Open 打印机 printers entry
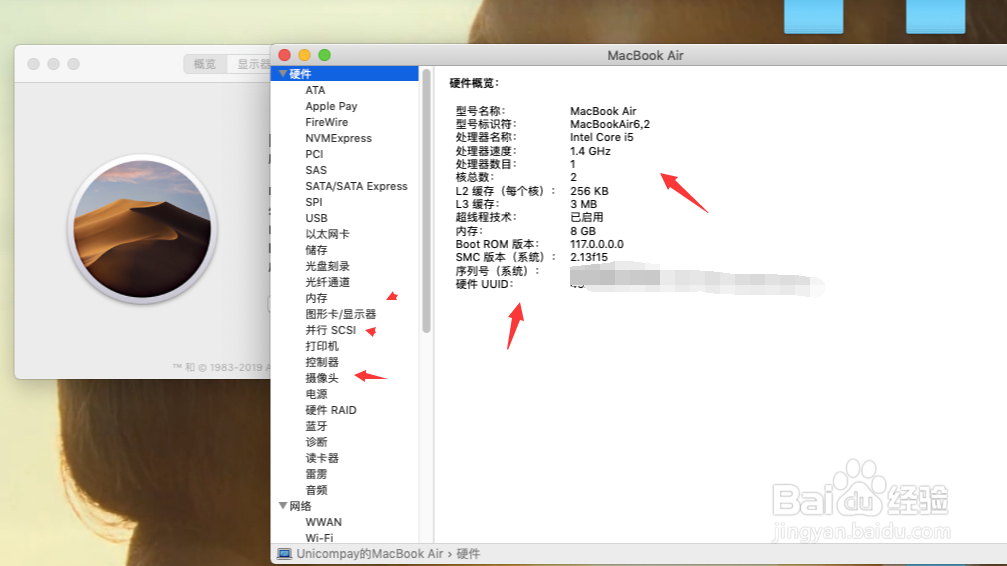 322,346
